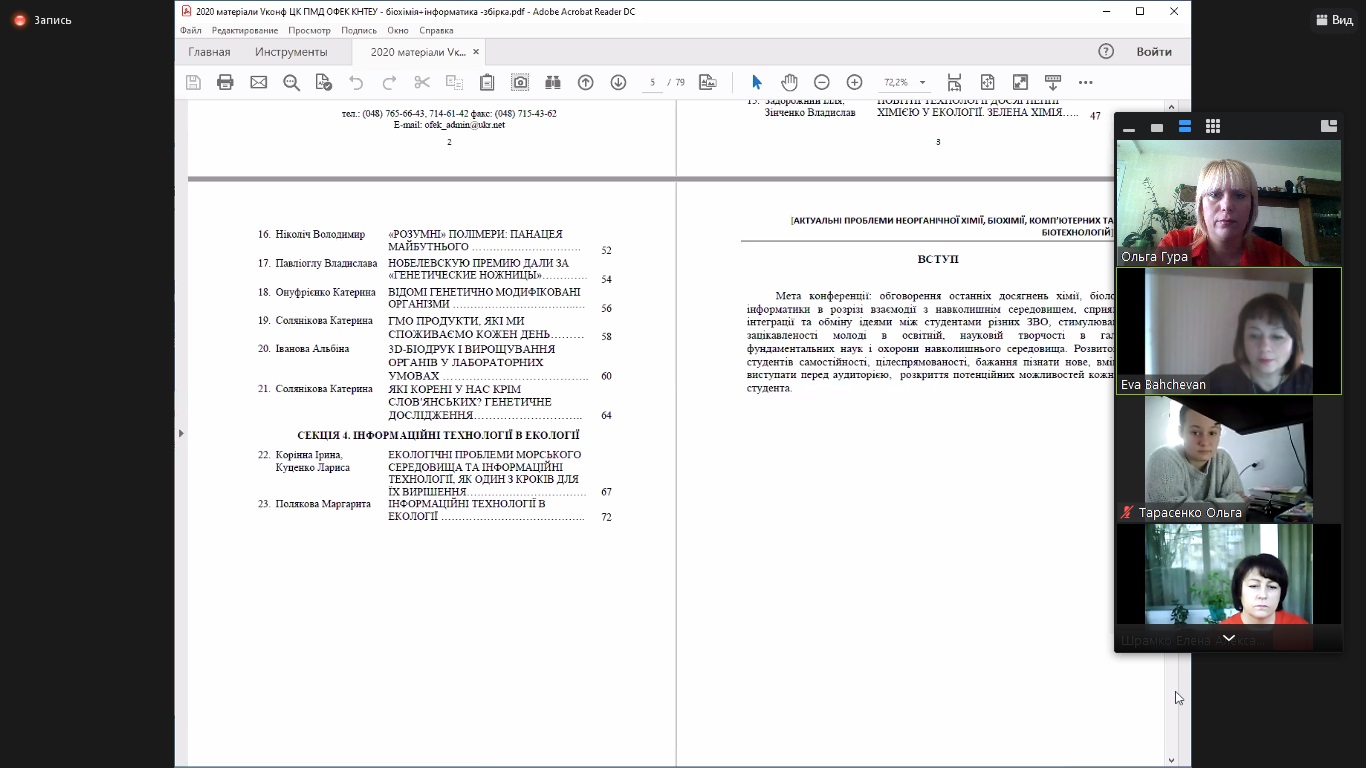Print the document using the printer icon

[225, 82]
